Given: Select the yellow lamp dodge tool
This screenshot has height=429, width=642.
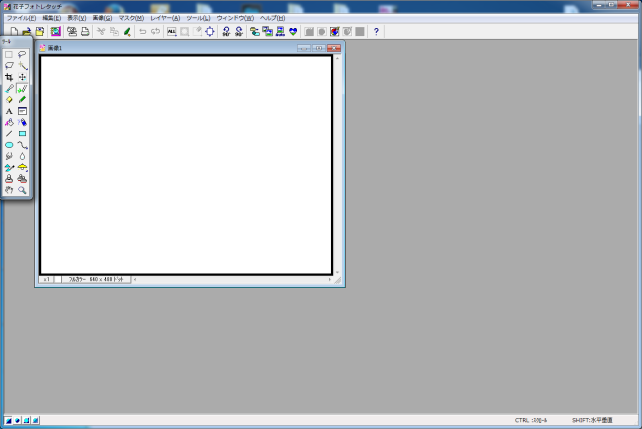Looking at the screenshot, I should [22, 167].
